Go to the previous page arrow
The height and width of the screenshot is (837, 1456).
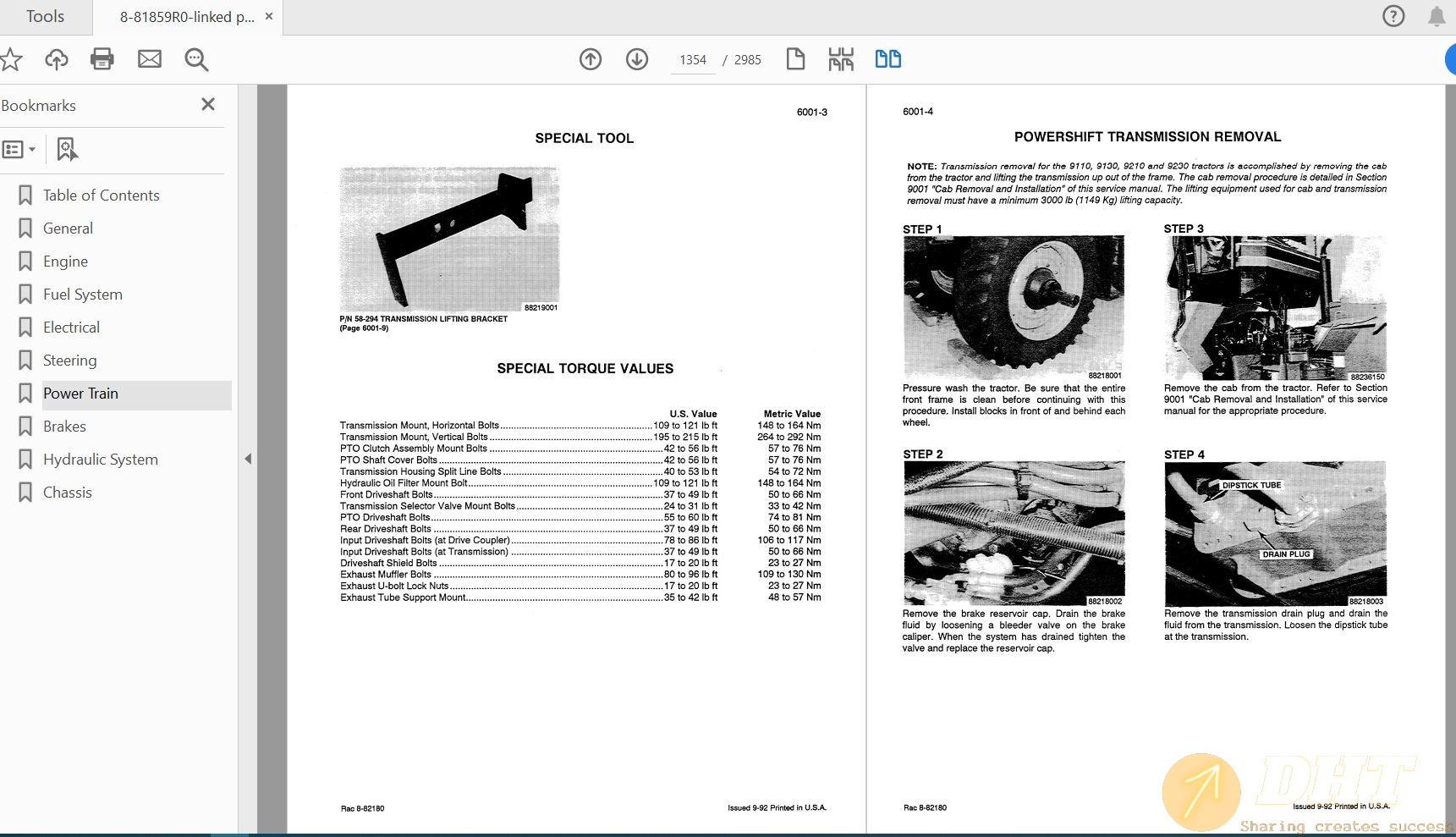[591, 59]
